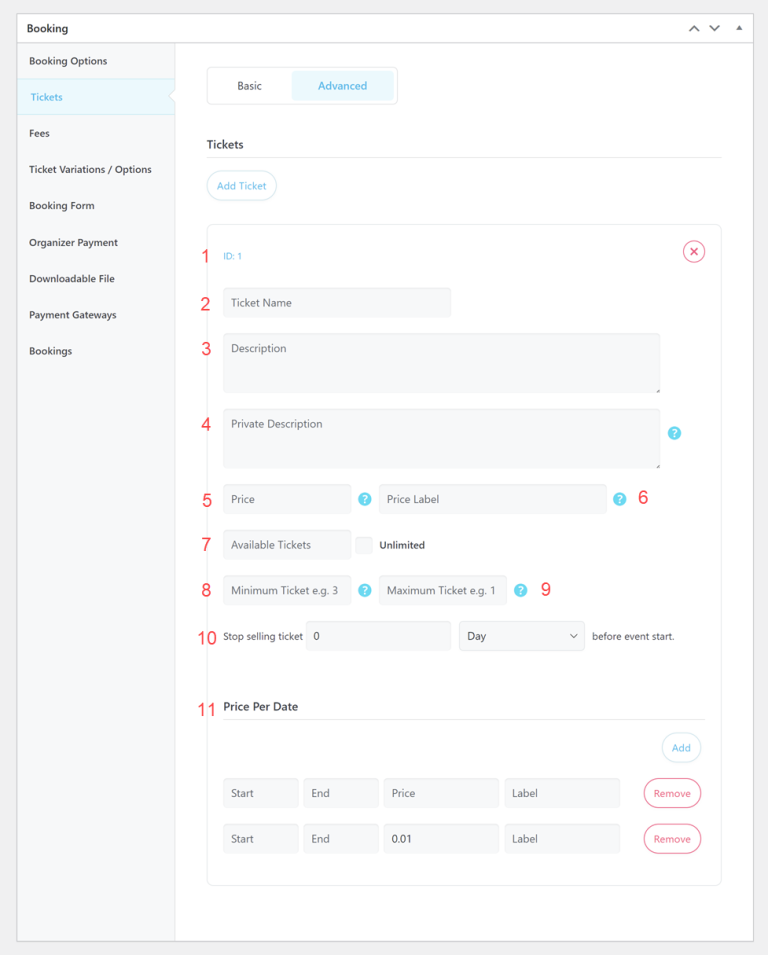Viewport: 768px width, 955px height.
Task: Click the Tickets section heading
Action: coord(225,144)
